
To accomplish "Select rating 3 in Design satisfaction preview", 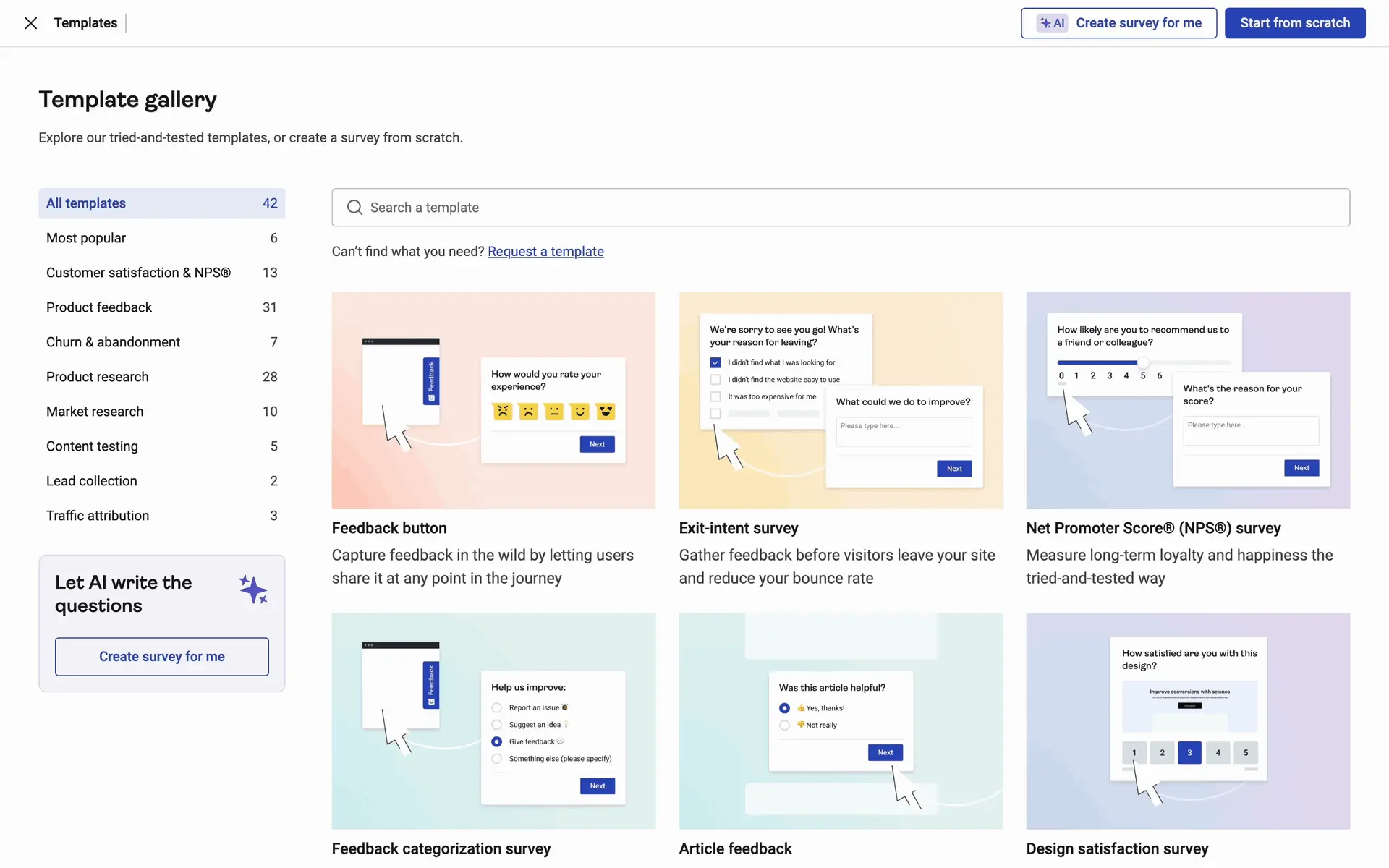I will click(x=1189, y=752).
